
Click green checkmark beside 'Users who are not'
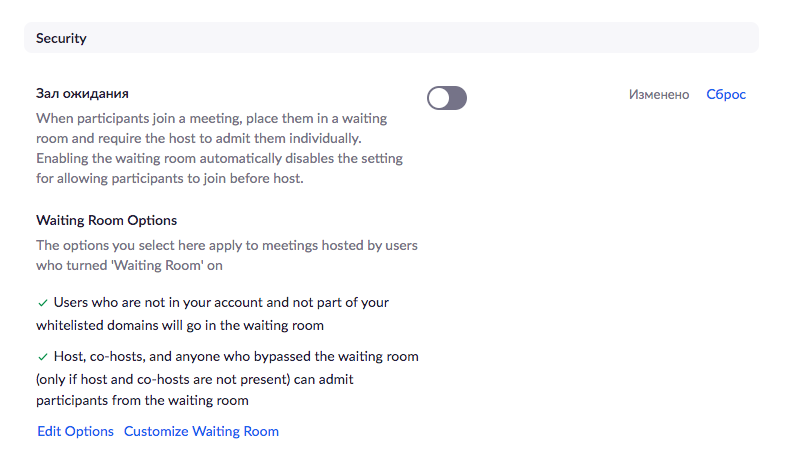[42, 301]
